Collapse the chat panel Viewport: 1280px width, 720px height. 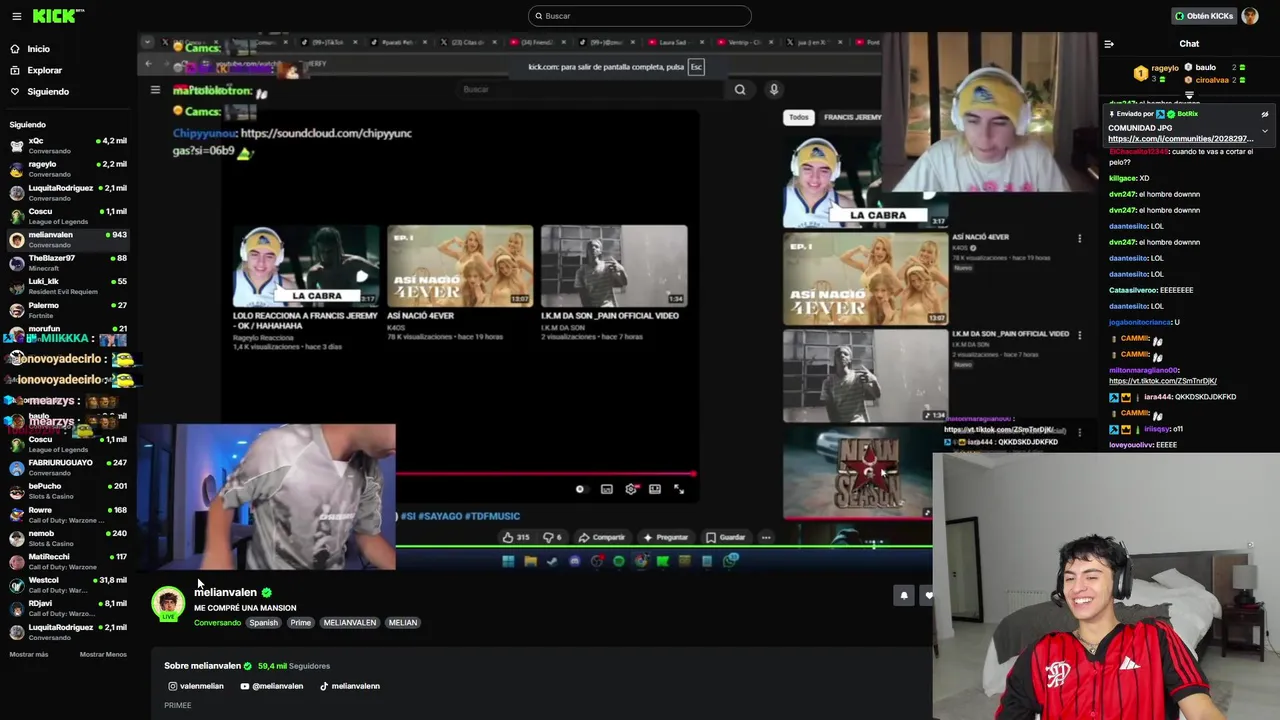pyautogui.click(x=1108, y=44)
